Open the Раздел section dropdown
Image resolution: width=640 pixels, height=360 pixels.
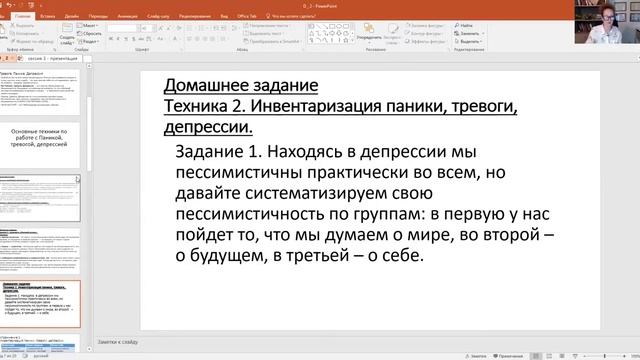[x=88, y=42]
